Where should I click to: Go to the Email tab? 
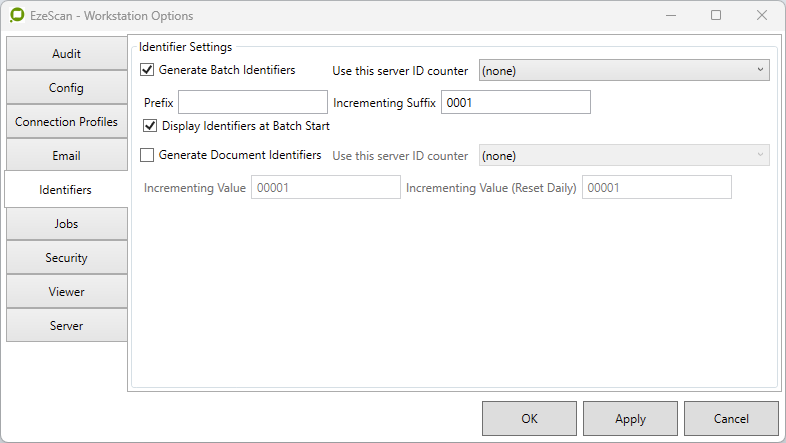pos(67,156)
